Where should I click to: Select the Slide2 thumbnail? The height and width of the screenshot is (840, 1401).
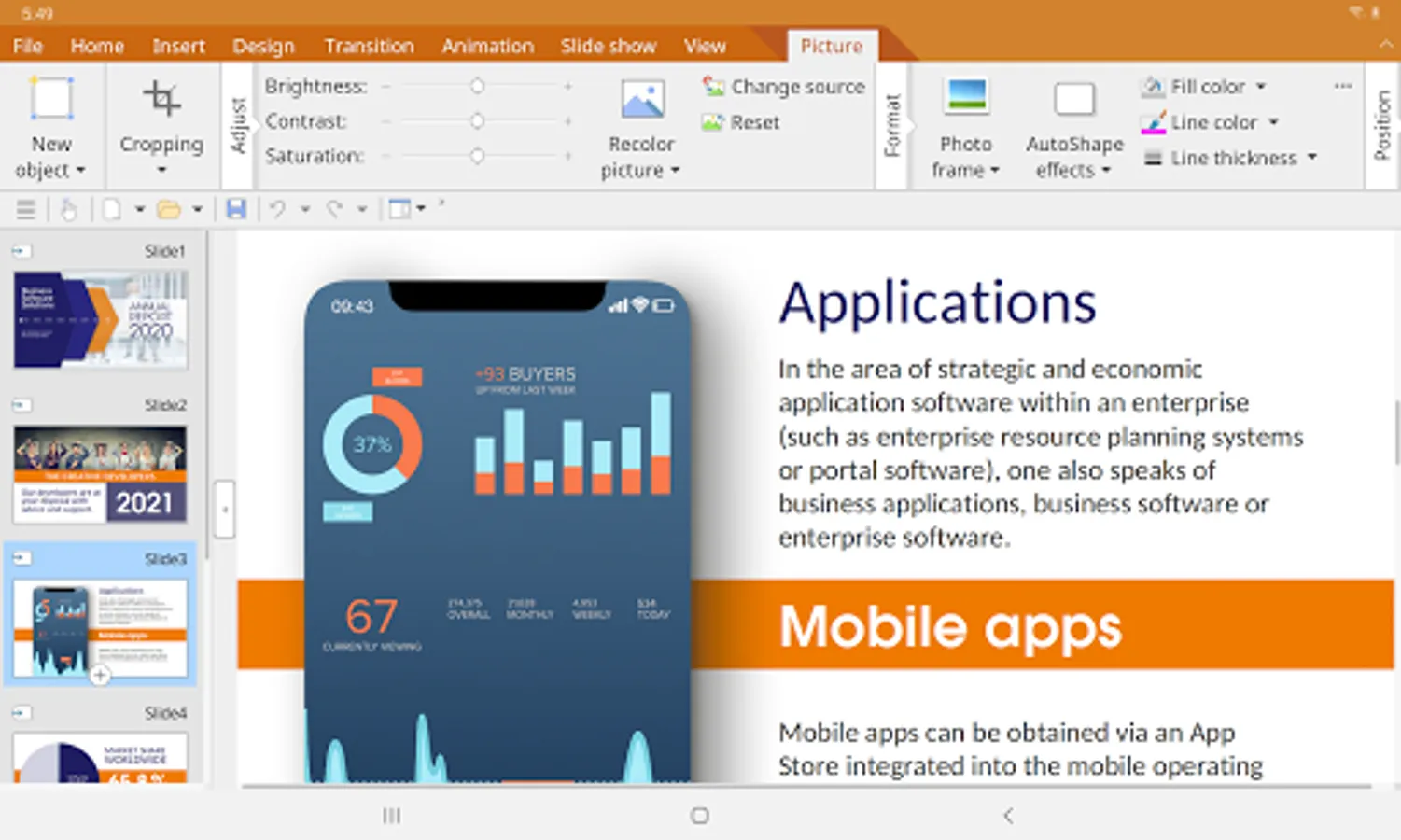pyautogui.click(x=100, y=473)
